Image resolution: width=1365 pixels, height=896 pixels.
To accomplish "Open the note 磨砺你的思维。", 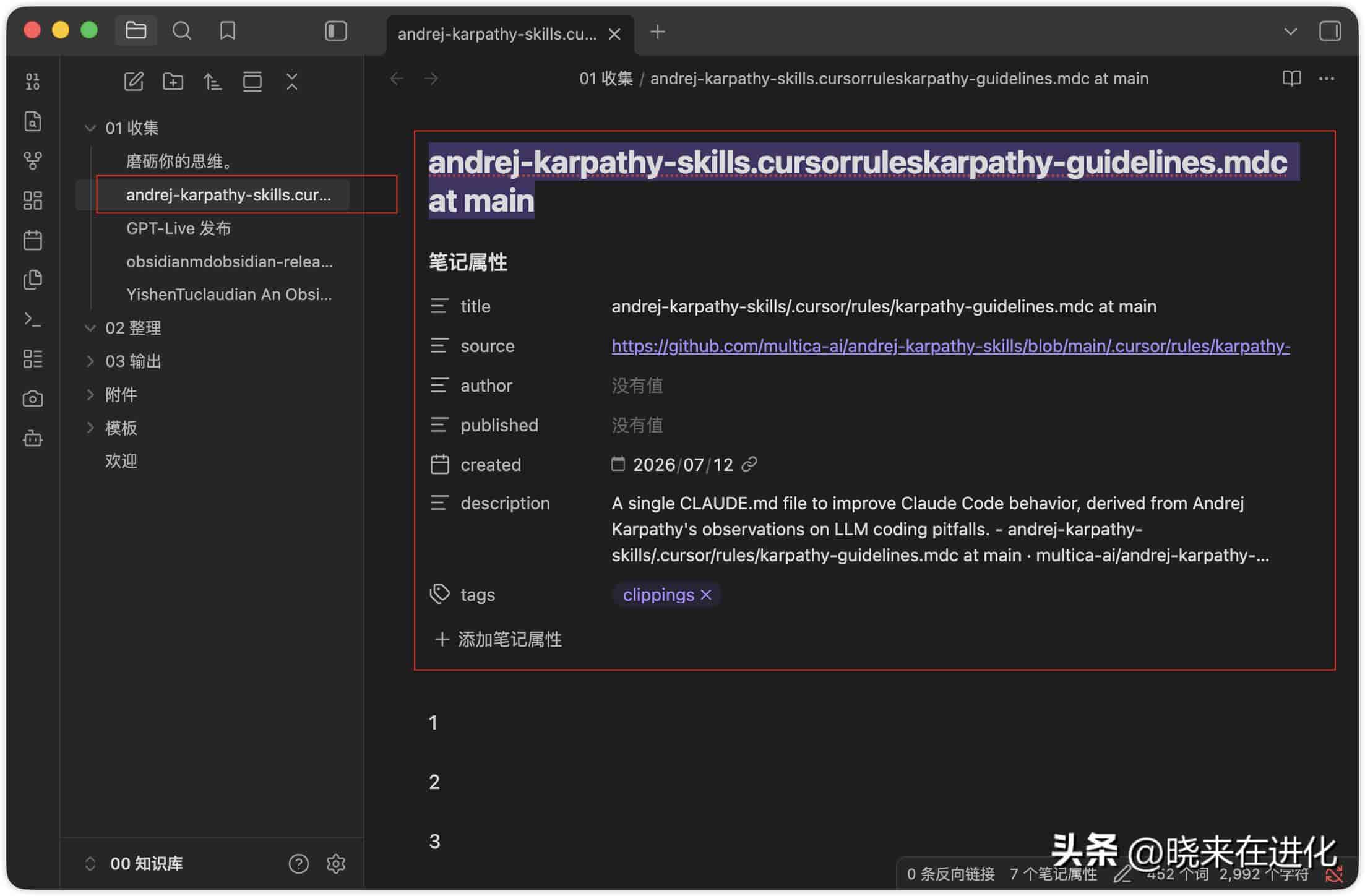I will (179, 162).
